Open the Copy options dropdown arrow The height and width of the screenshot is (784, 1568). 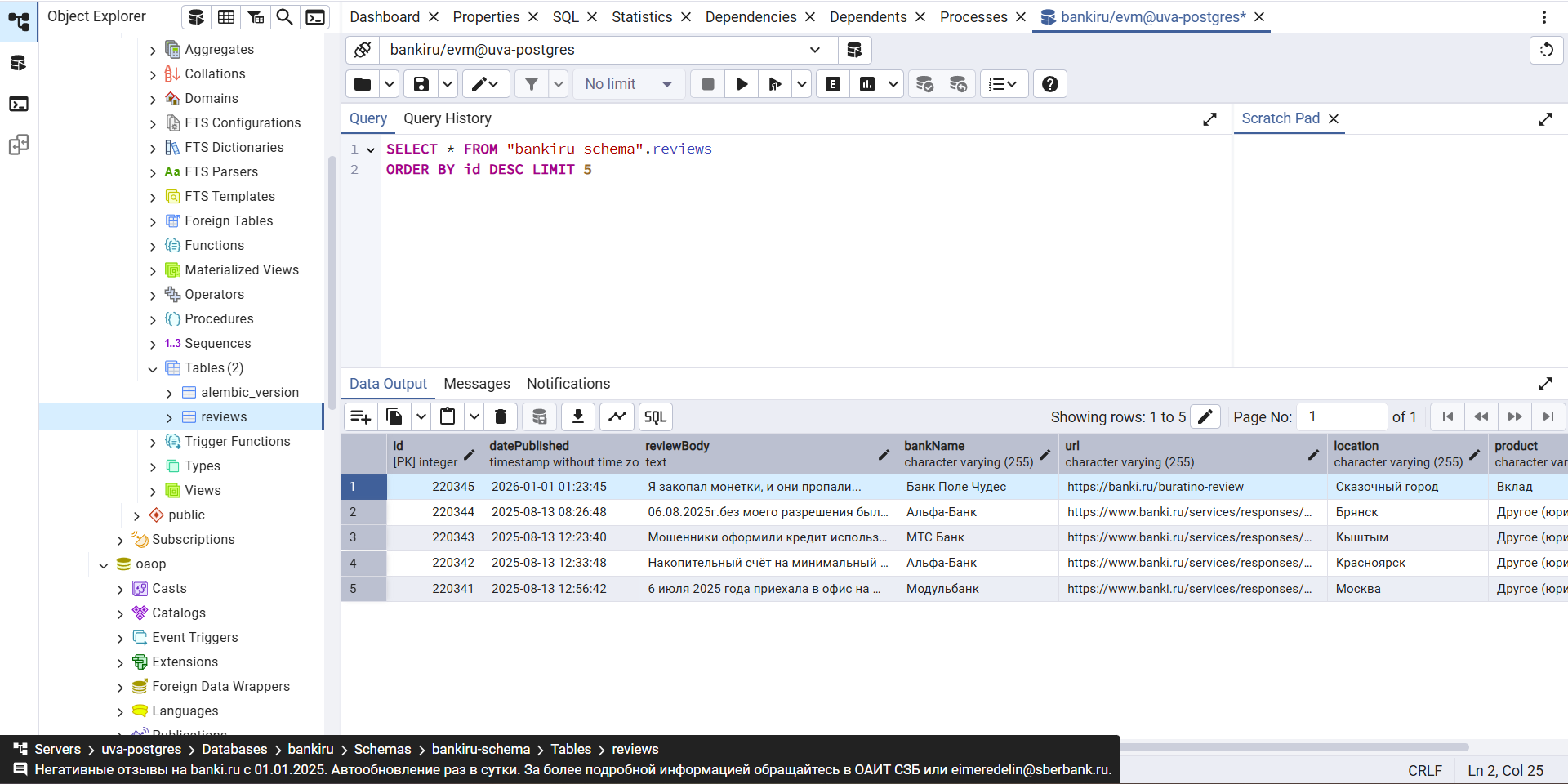[421, 416]
